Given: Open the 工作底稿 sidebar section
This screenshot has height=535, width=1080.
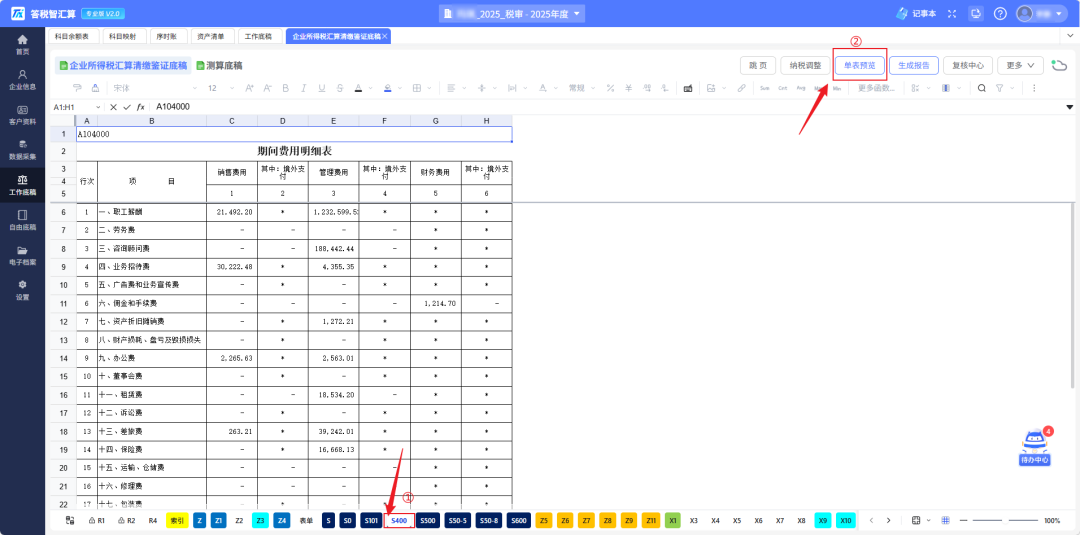Looking at the screenshot, I should pyautogui.click(x=22, y=184).
